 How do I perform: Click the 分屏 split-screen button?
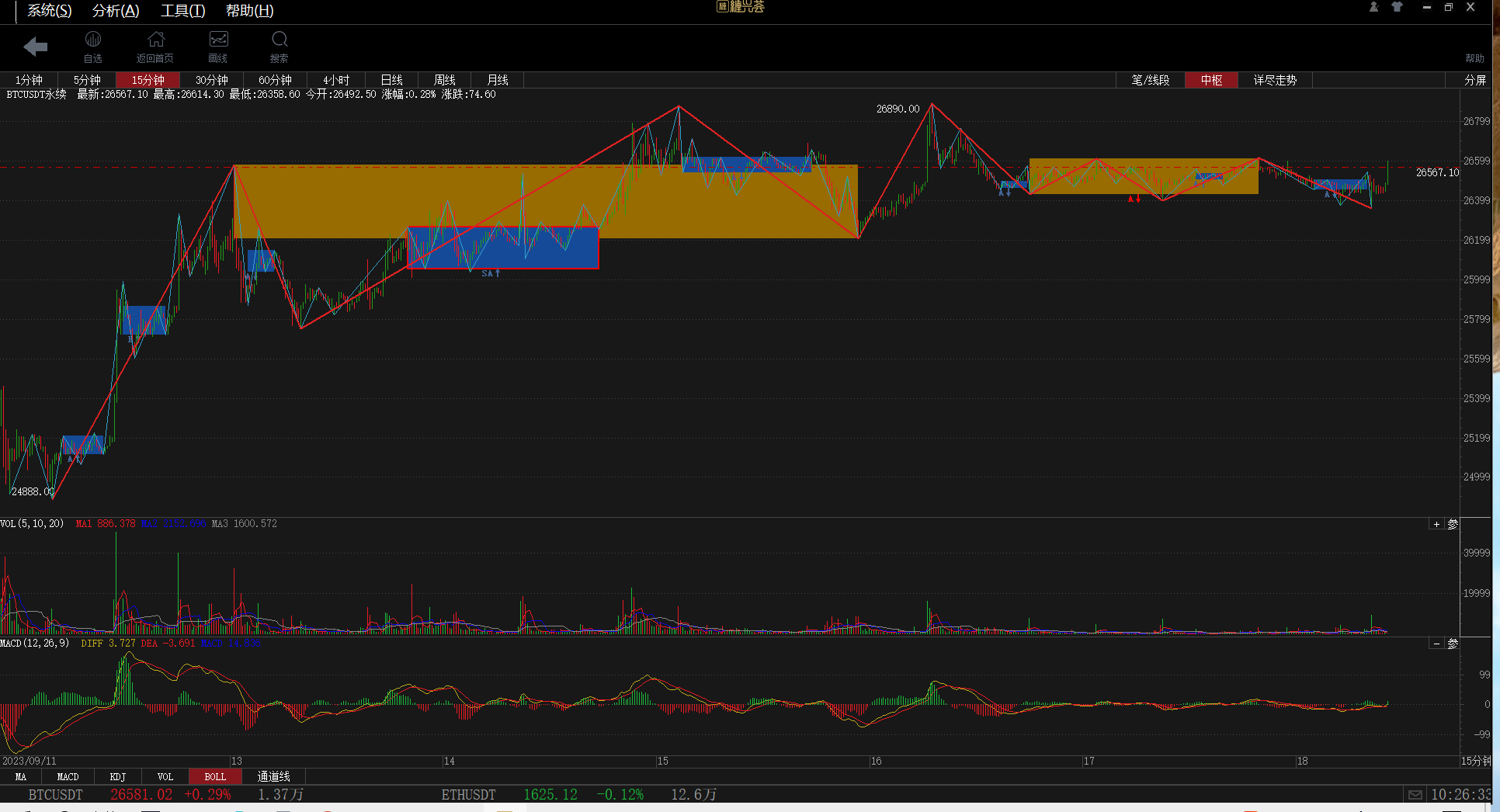pos(1474,80)
